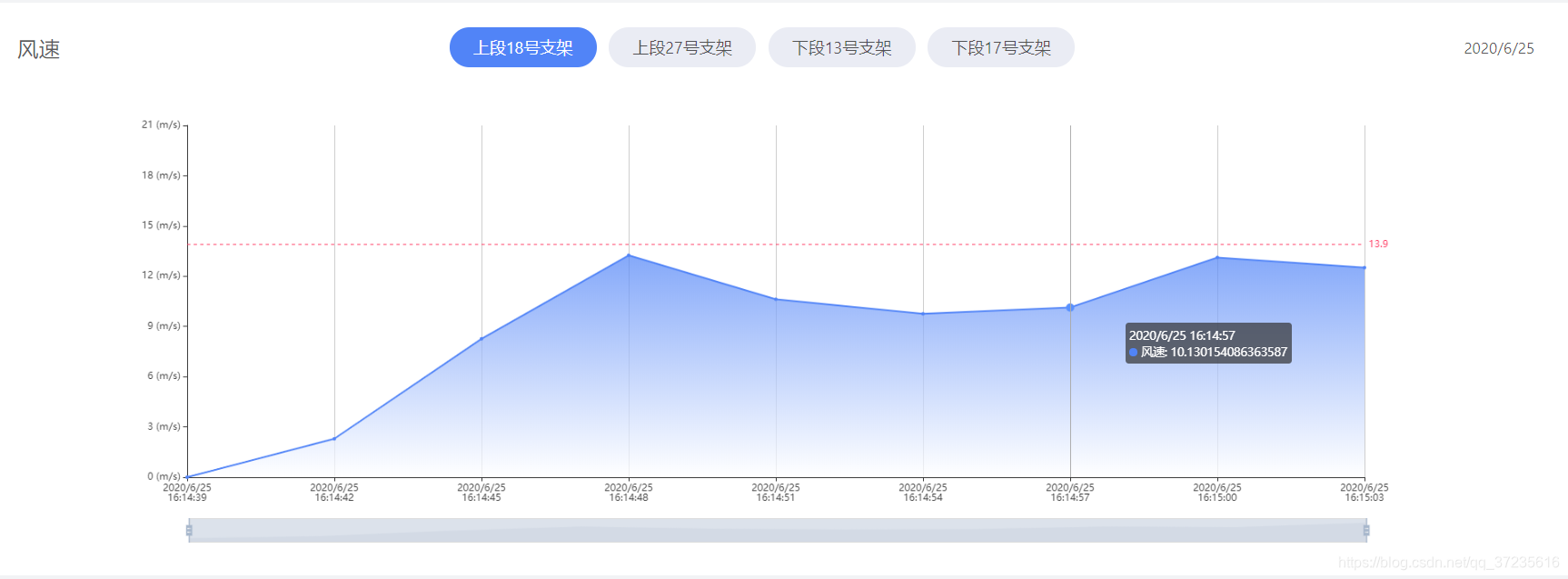Click the data point at 16:14:51
The image size is (1568, 579).
[x=776, y=299]
